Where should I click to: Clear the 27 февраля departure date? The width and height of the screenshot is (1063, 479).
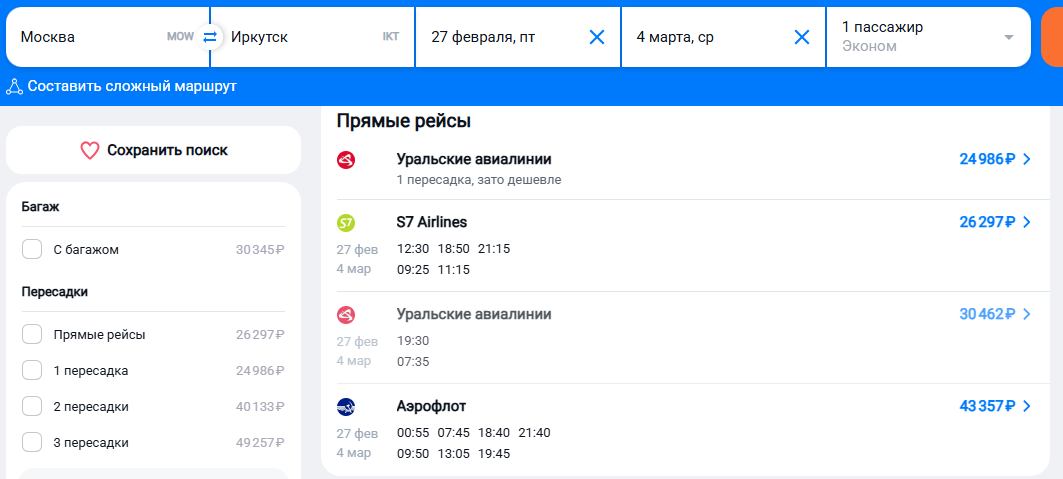(x=597, y=37)
